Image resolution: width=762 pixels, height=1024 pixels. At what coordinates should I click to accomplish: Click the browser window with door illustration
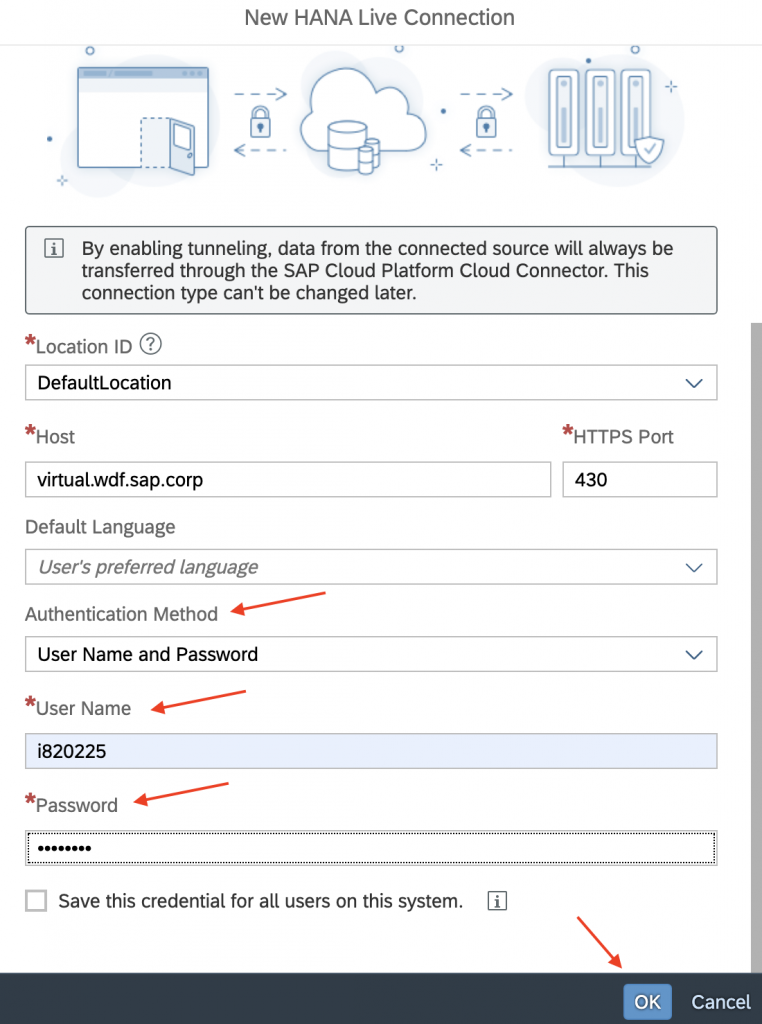142,120
